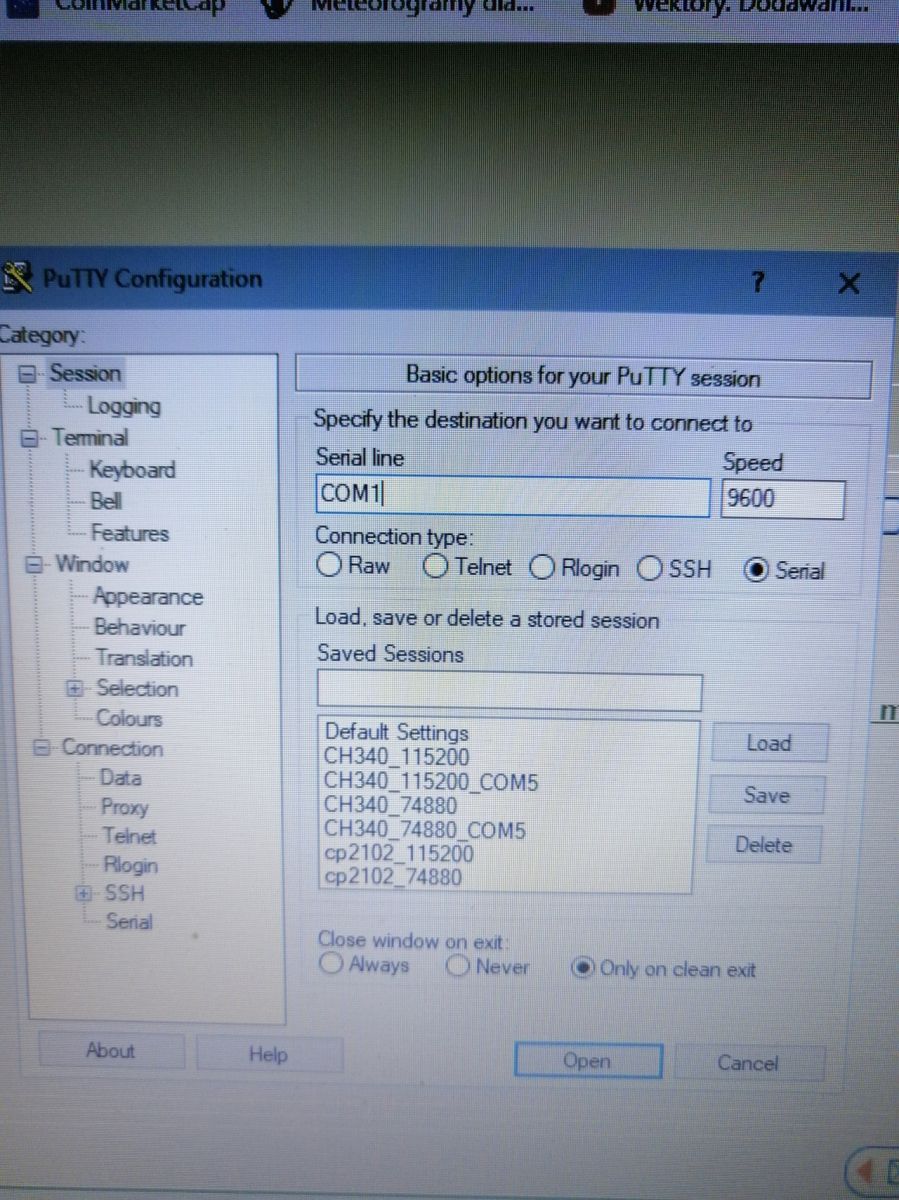Open the Window category
This screenshot has width=899, height=1200.
[x=92, y=564]
